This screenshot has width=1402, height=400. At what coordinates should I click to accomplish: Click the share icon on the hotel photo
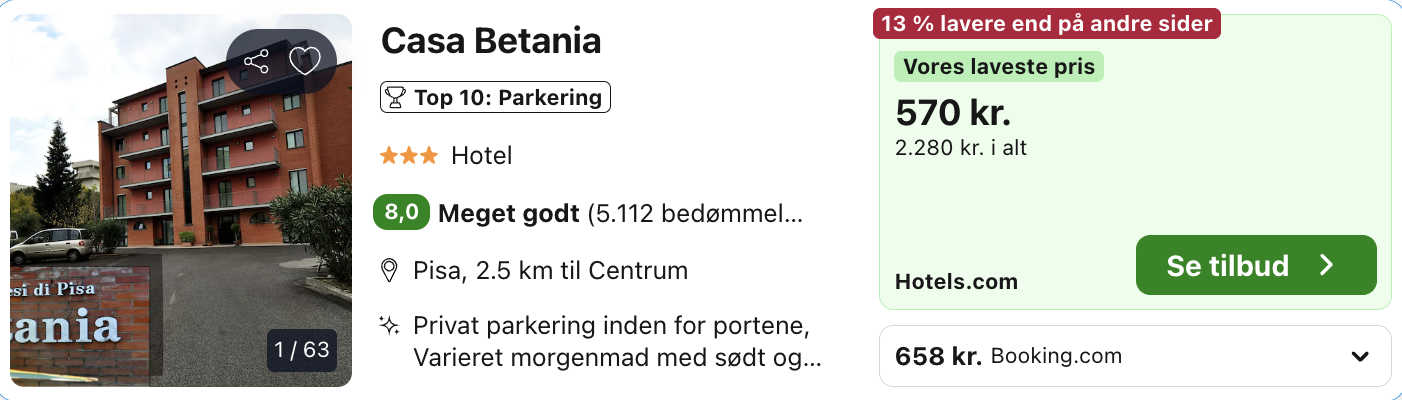point(257,62)
